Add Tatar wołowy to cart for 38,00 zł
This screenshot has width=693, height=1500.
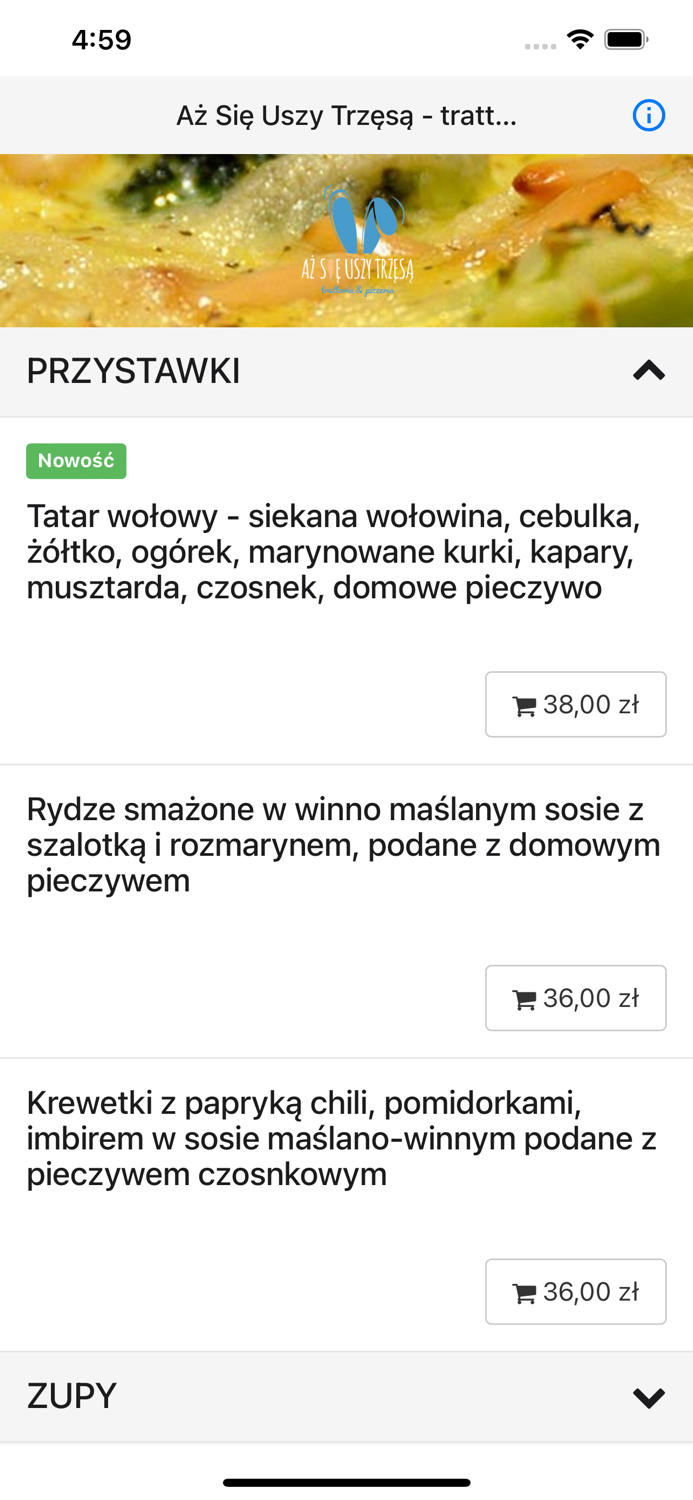pyautogui.click(x=576, y=704)
